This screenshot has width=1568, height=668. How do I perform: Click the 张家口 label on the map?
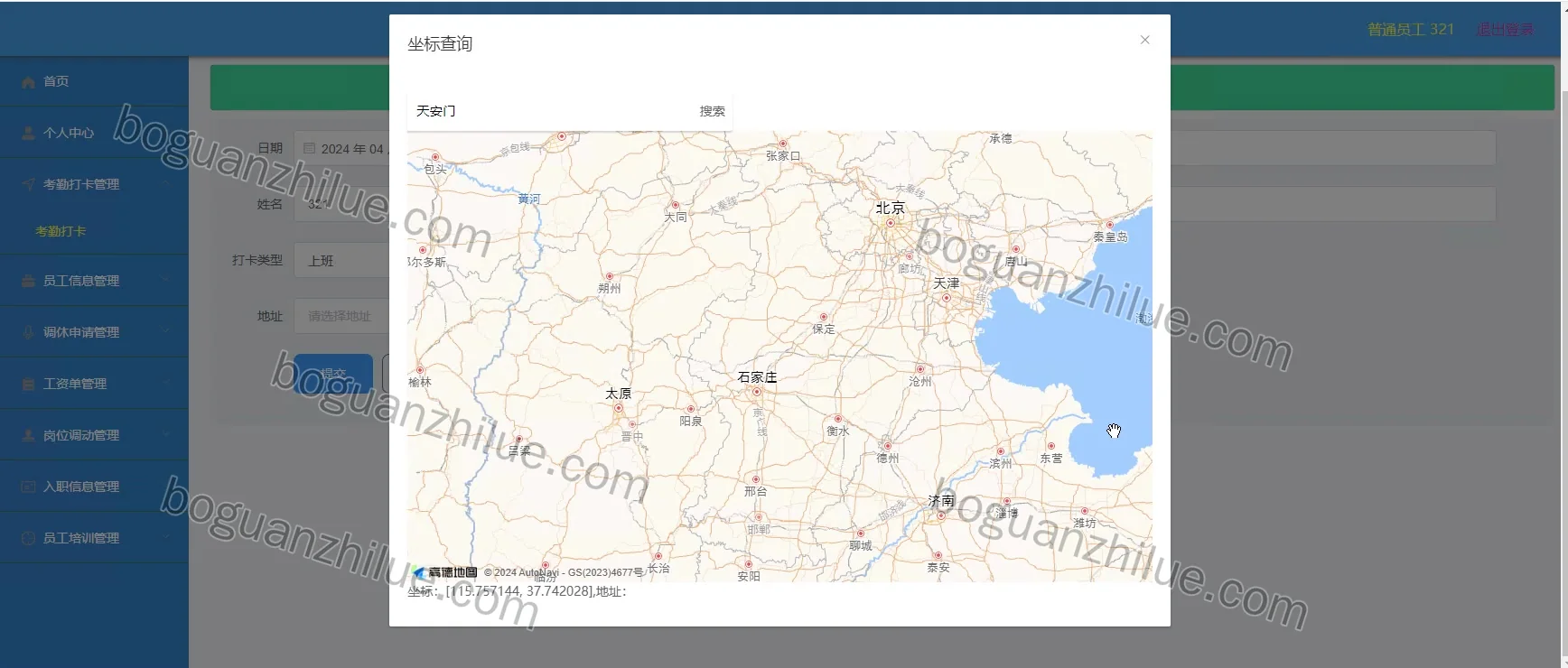click(783, 155)
